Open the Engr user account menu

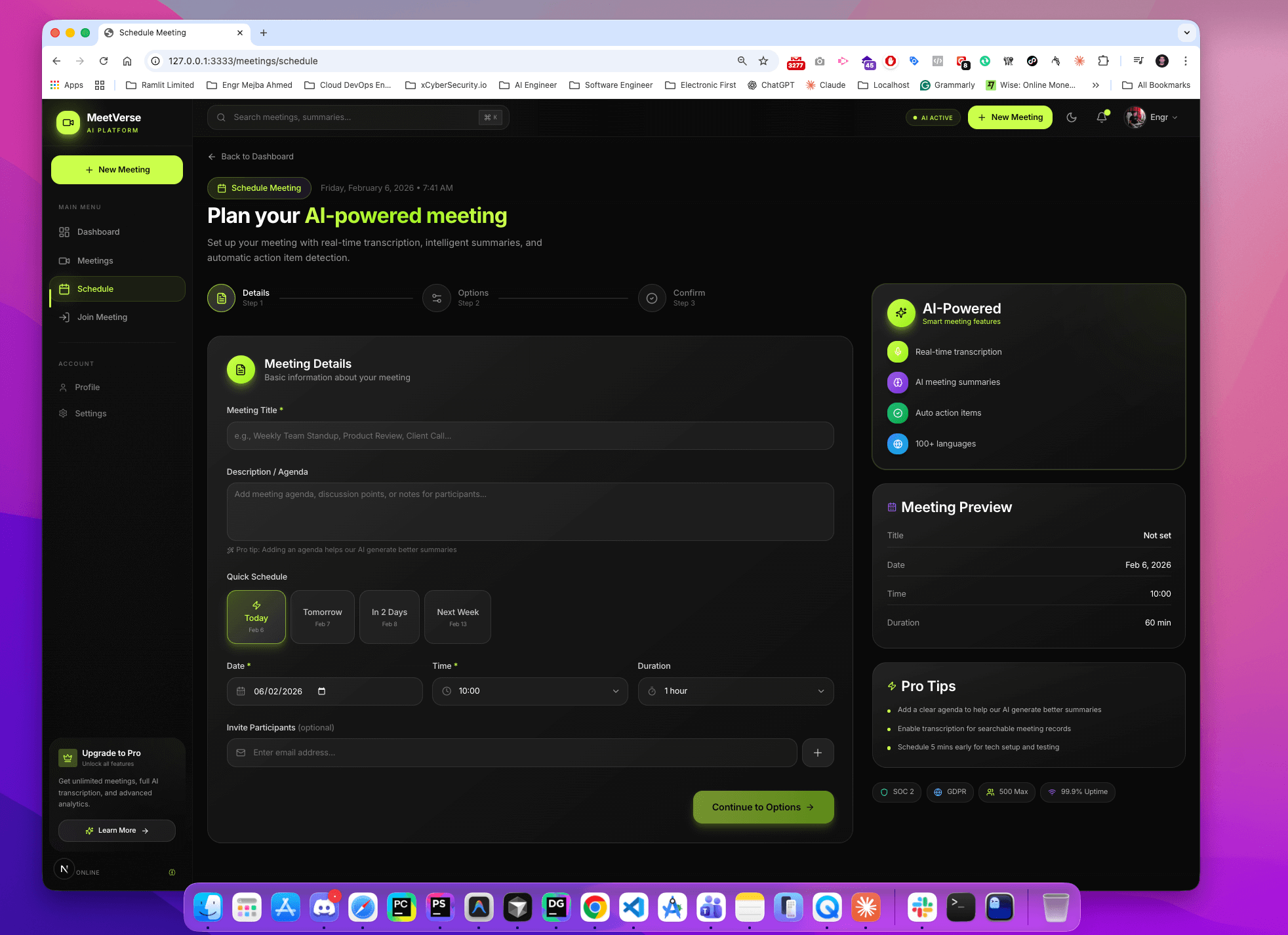[1153, 117]
